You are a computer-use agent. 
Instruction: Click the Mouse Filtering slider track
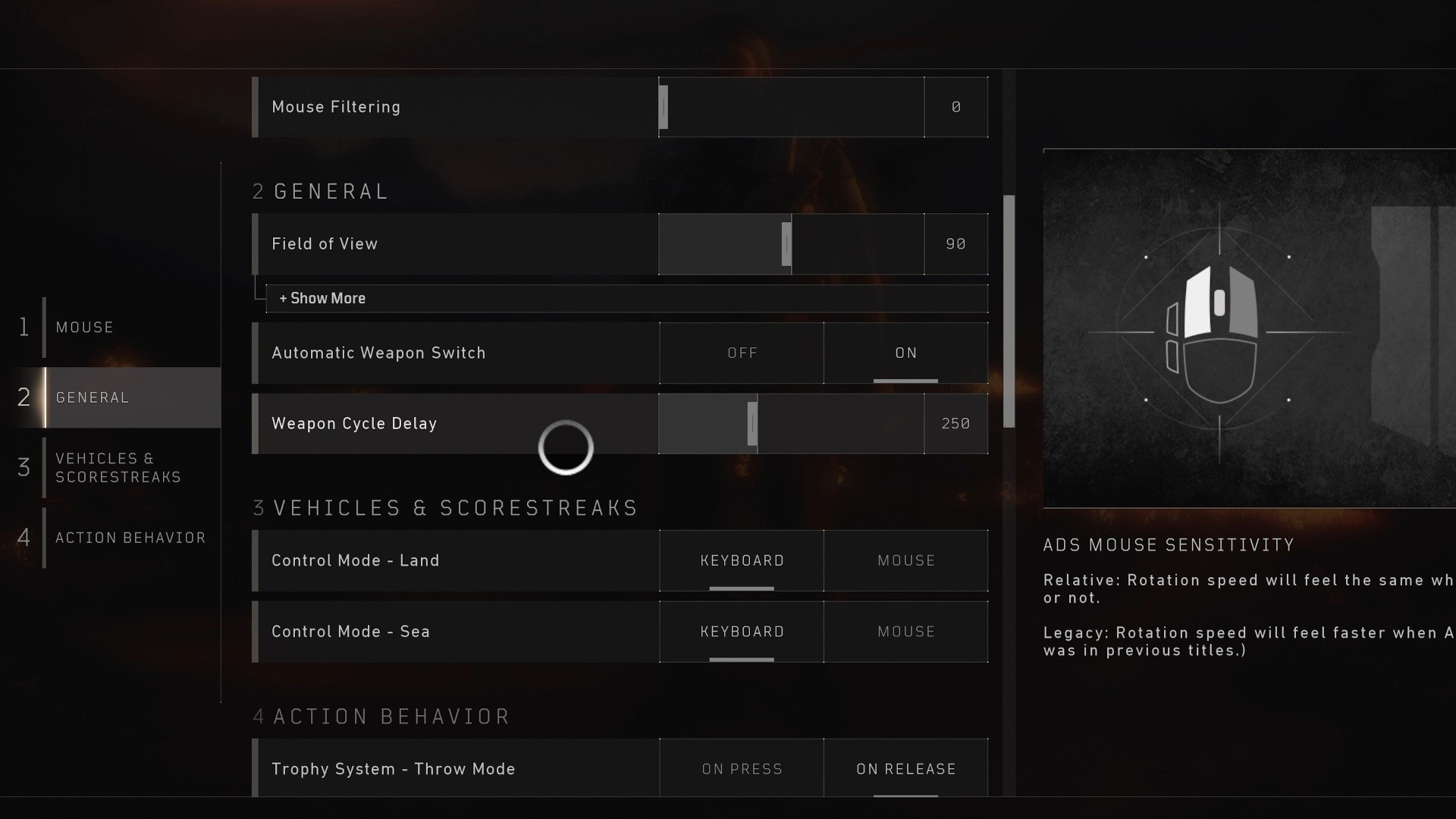click(792, 107)
